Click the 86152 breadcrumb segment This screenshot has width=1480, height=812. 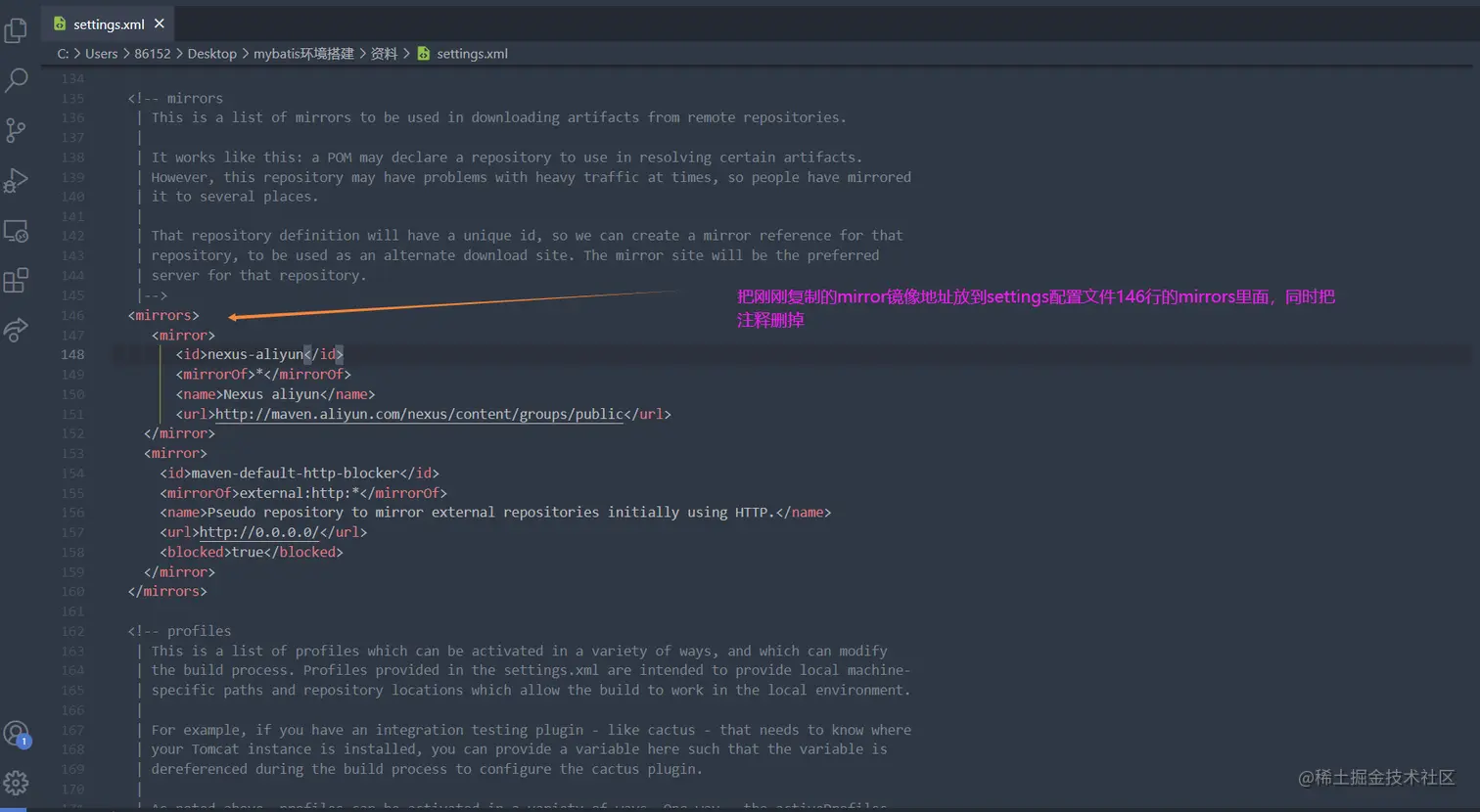(152, 54)
